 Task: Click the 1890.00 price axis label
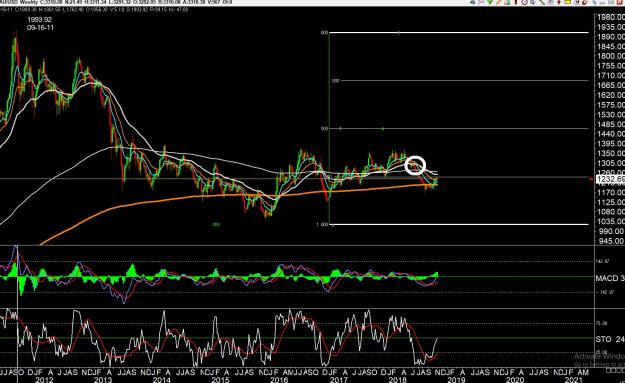pos(610,37)
